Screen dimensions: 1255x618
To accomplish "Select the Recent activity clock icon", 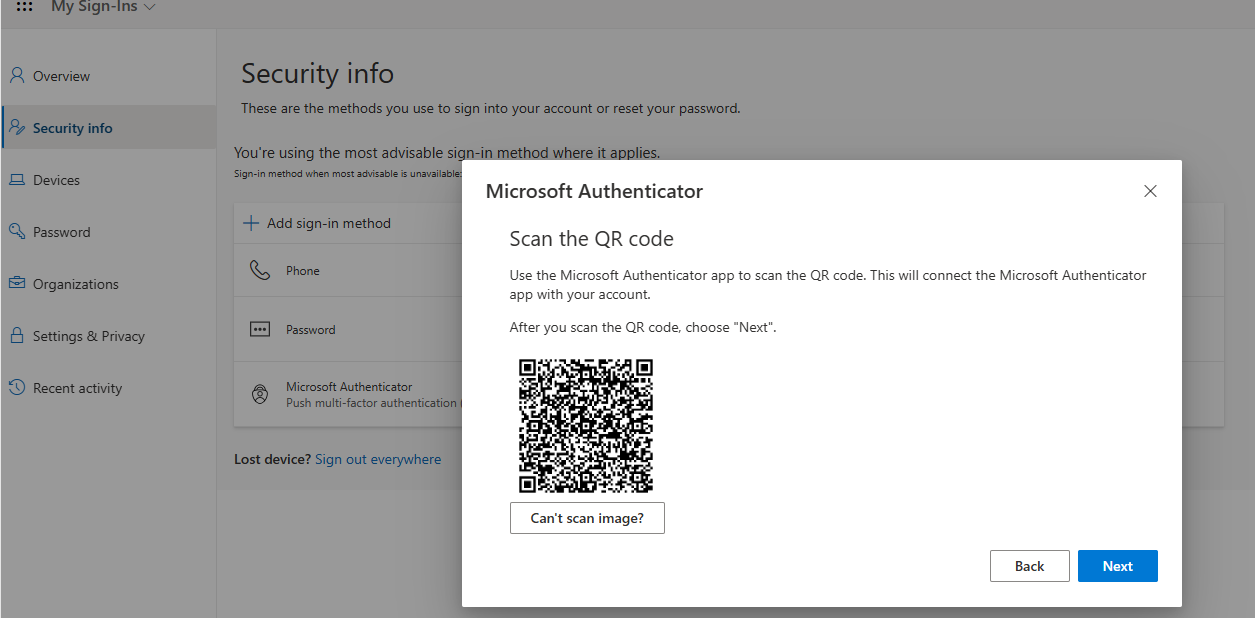I will click(x=18, y=387).
